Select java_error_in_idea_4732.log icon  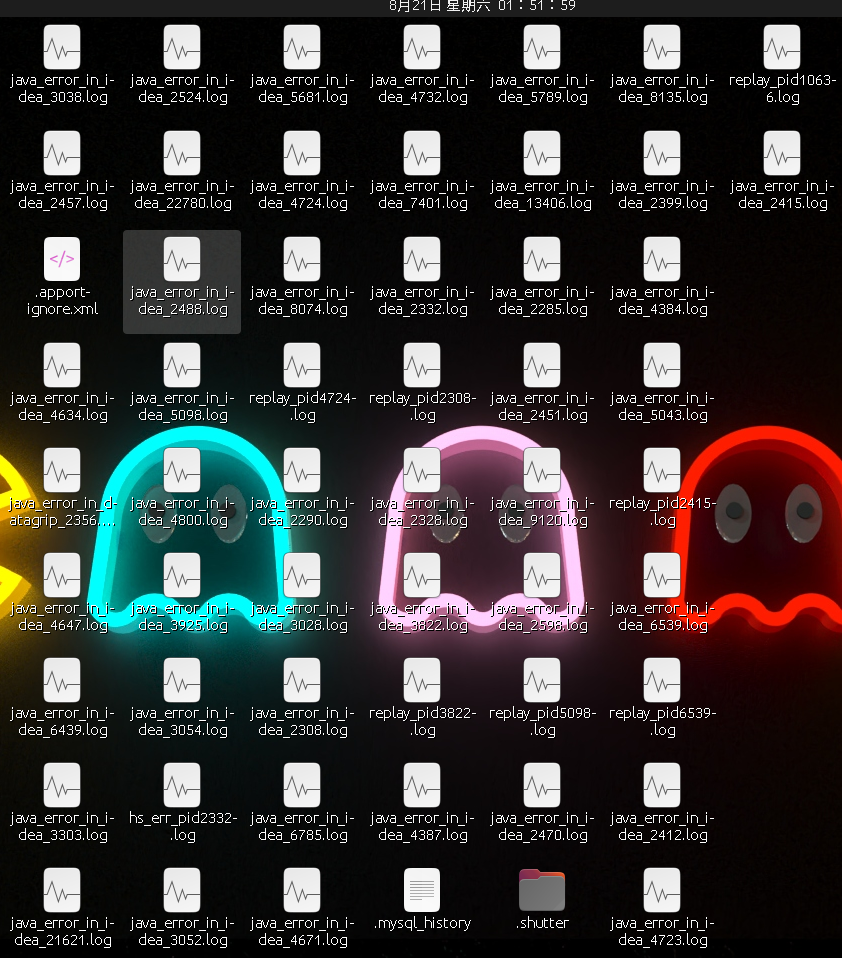coord(422,47)
